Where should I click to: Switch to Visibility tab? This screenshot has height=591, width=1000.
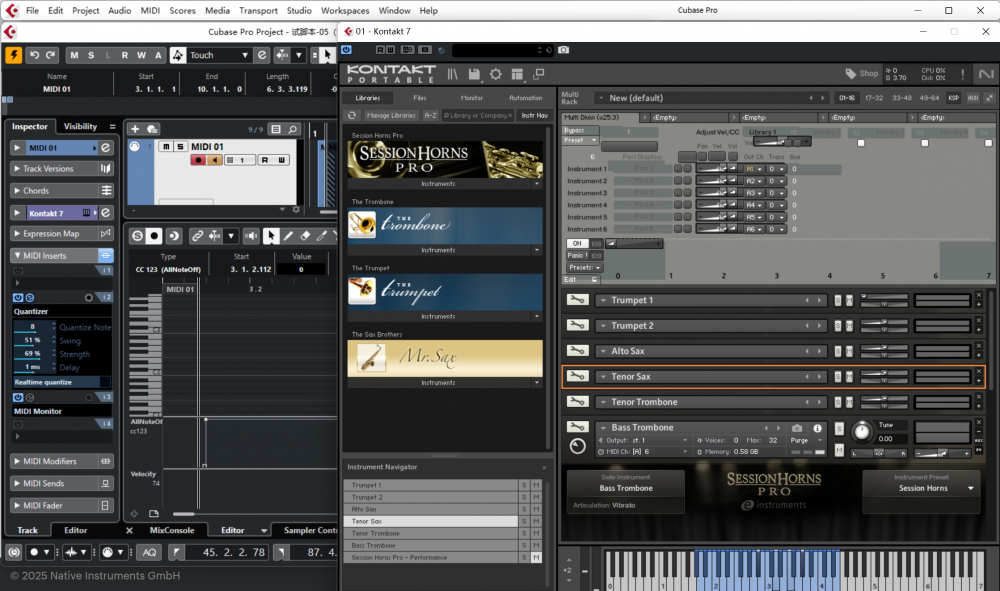(80, 126)
